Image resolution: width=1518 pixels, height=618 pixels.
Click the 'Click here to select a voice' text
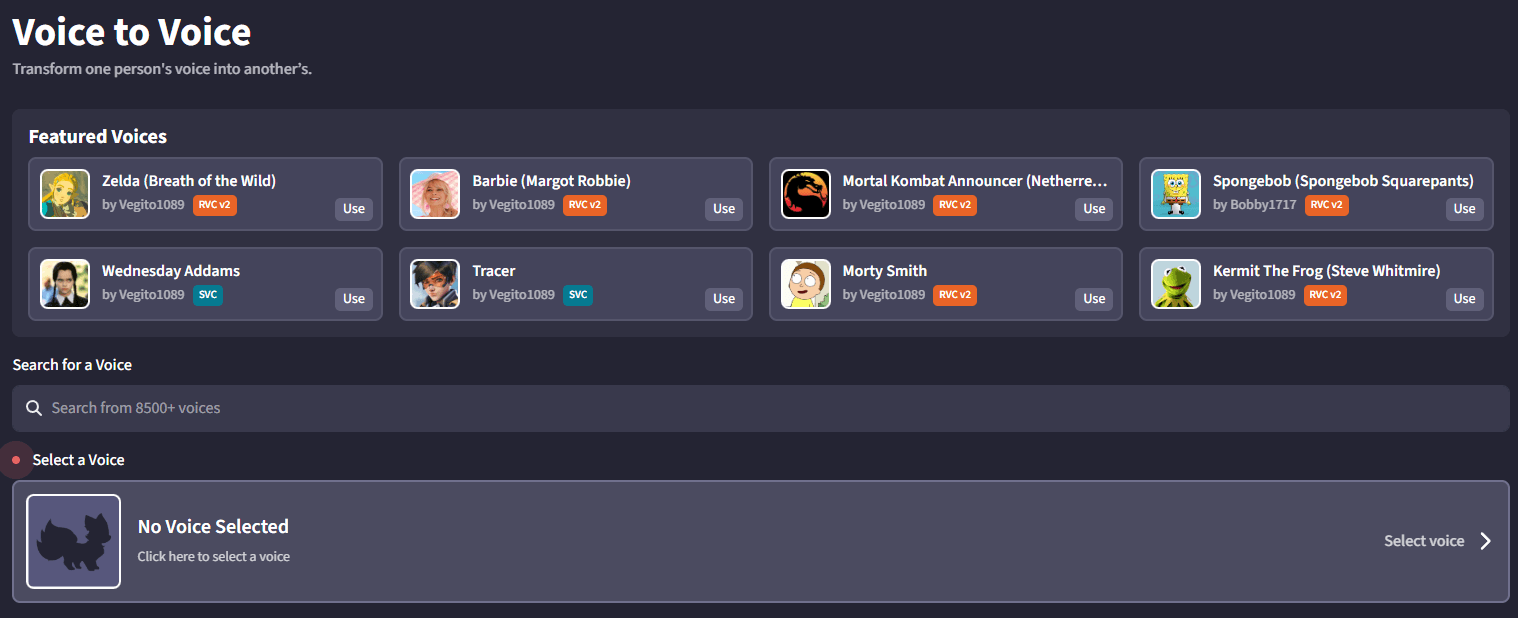click(x=214, y=556)
